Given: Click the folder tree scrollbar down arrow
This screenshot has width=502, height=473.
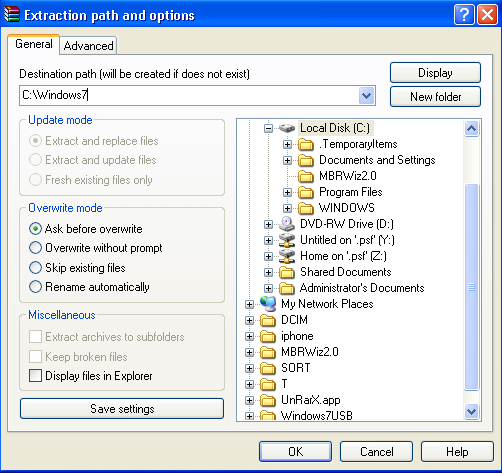Looking at the screenshot, I should 472,412.
